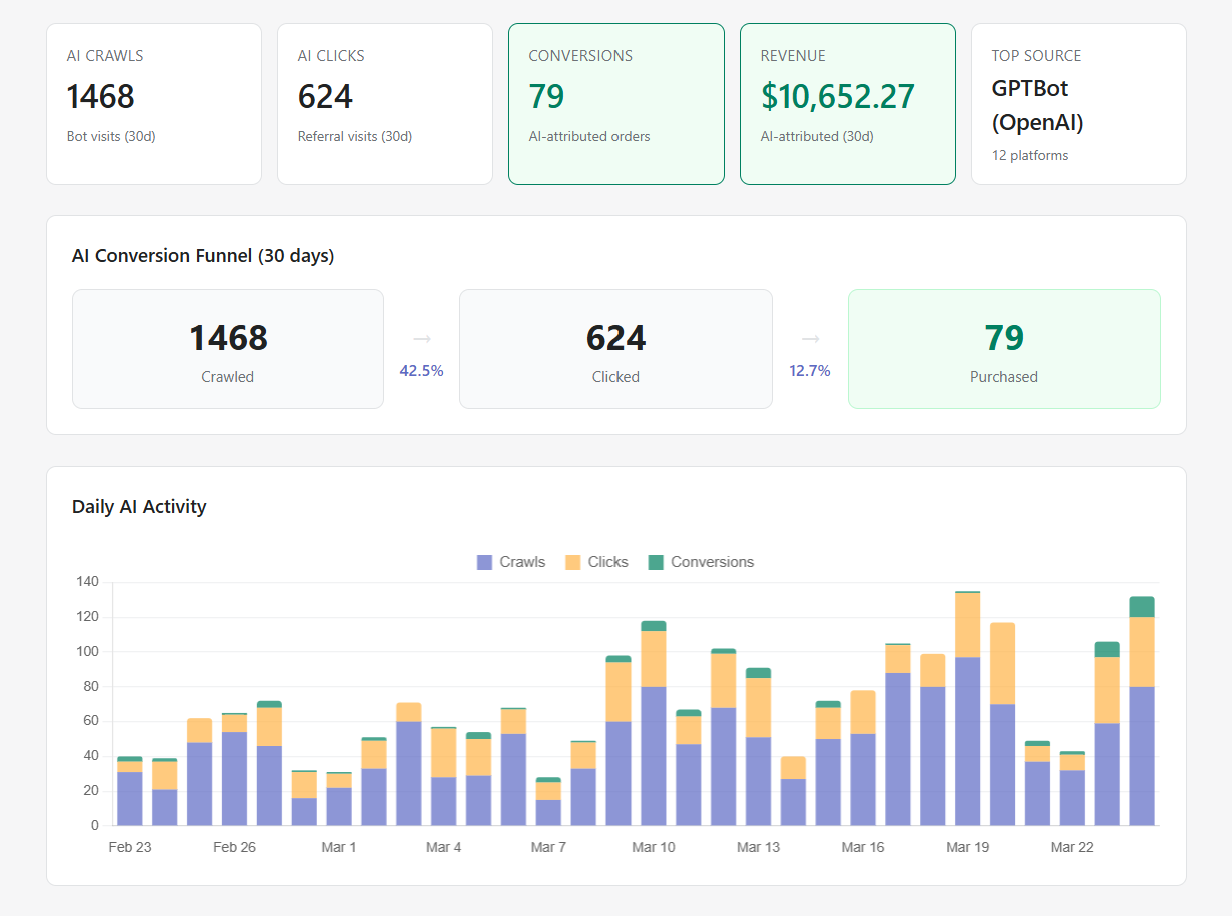This screenshot has height=916, width=1232.
Task: Open the REVENUE card showing $10,652.27
Action: 848,103
